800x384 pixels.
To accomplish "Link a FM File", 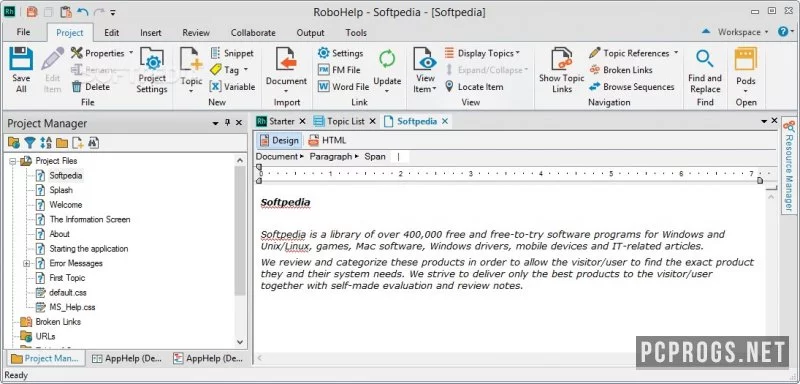I will (x=339, y=70).
